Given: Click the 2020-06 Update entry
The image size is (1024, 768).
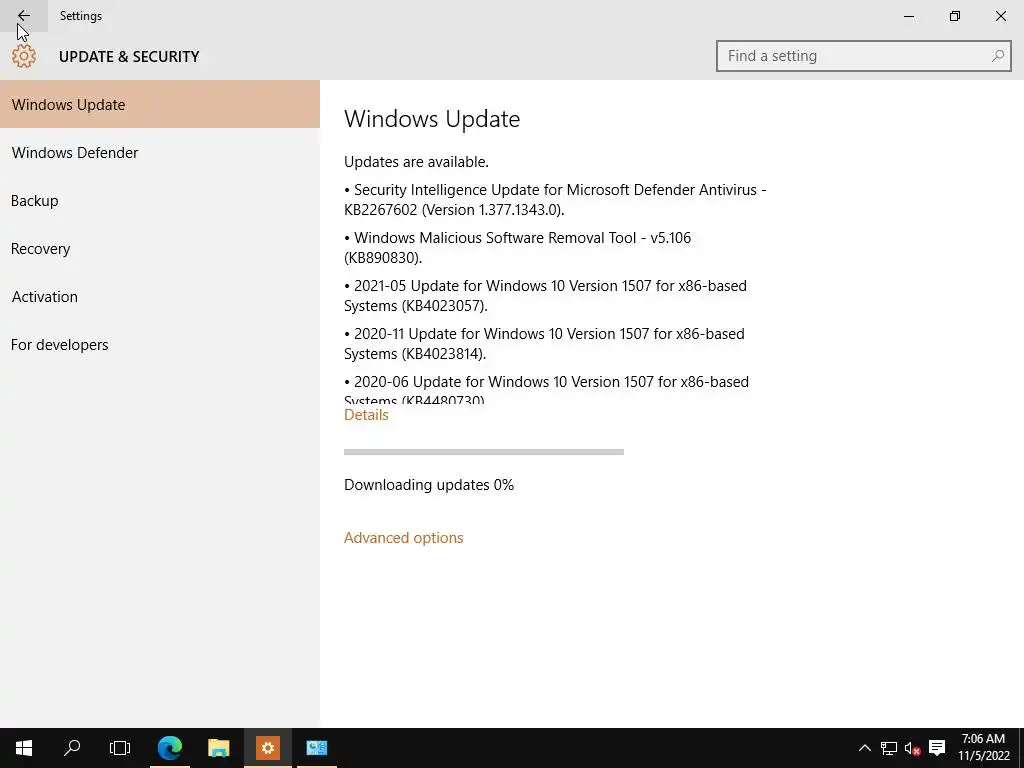Looking at the screenshot, I should 547,390.
